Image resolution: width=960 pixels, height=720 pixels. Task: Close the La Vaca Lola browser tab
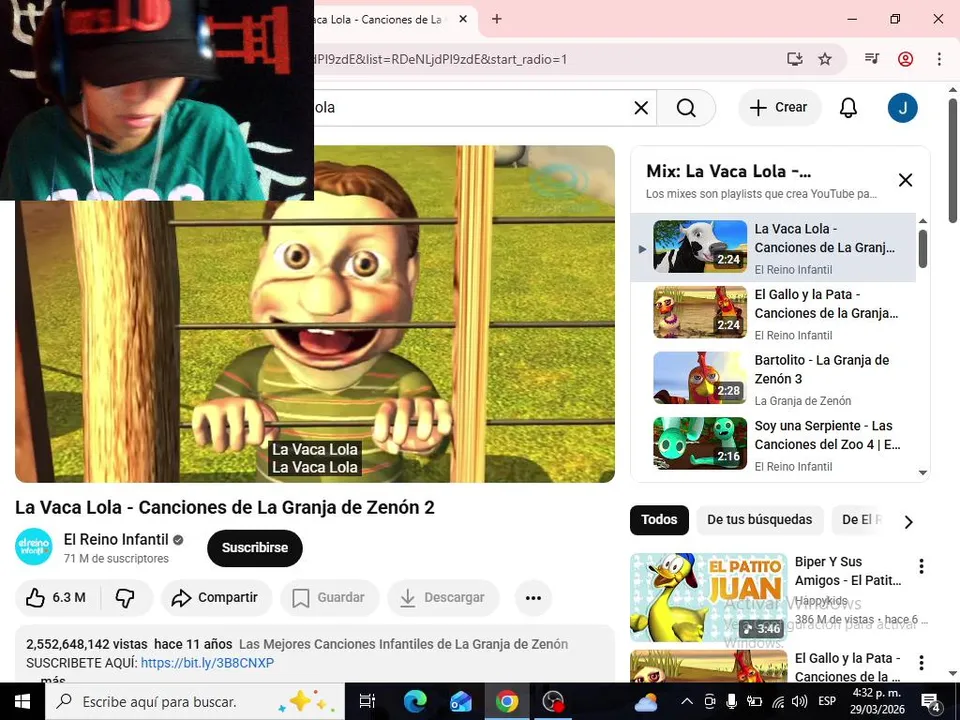(x=463, y=19)
